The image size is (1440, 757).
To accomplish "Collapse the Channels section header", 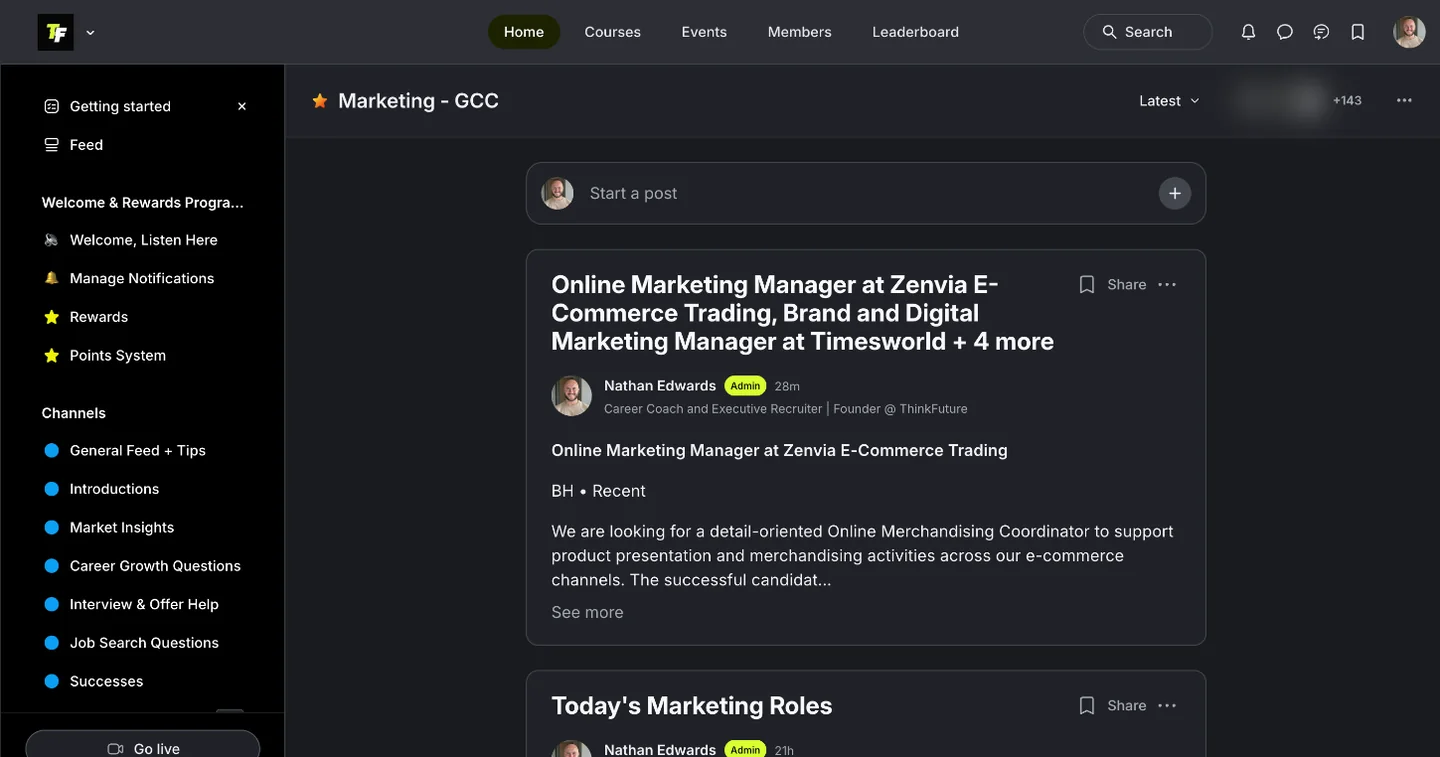I will pyautogui.click(x=74, y=413).
